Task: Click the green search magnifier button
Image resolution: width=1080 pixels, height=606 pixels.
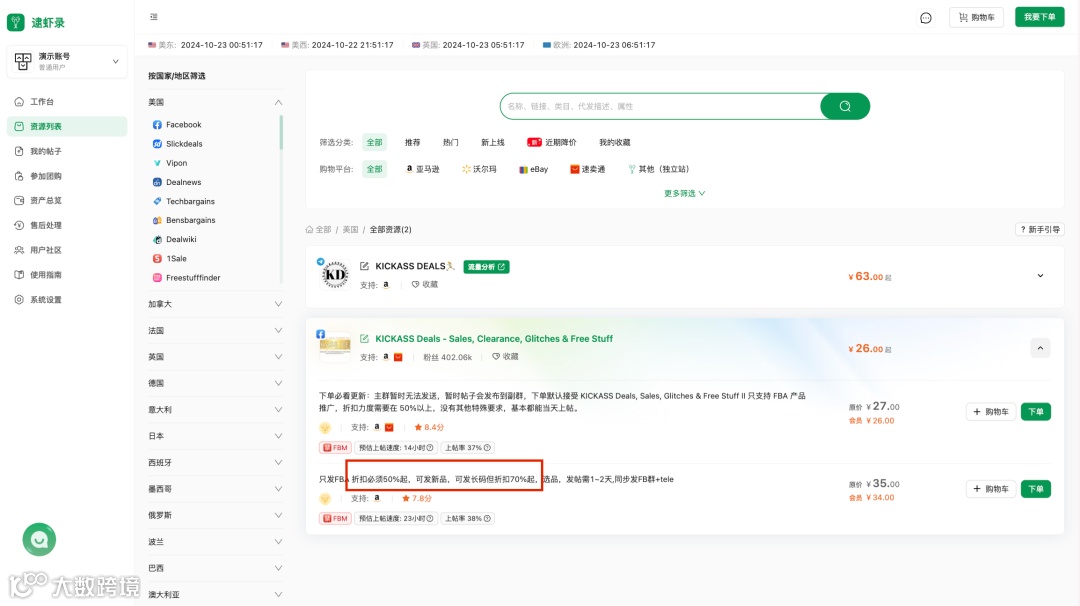Action: 845,106
